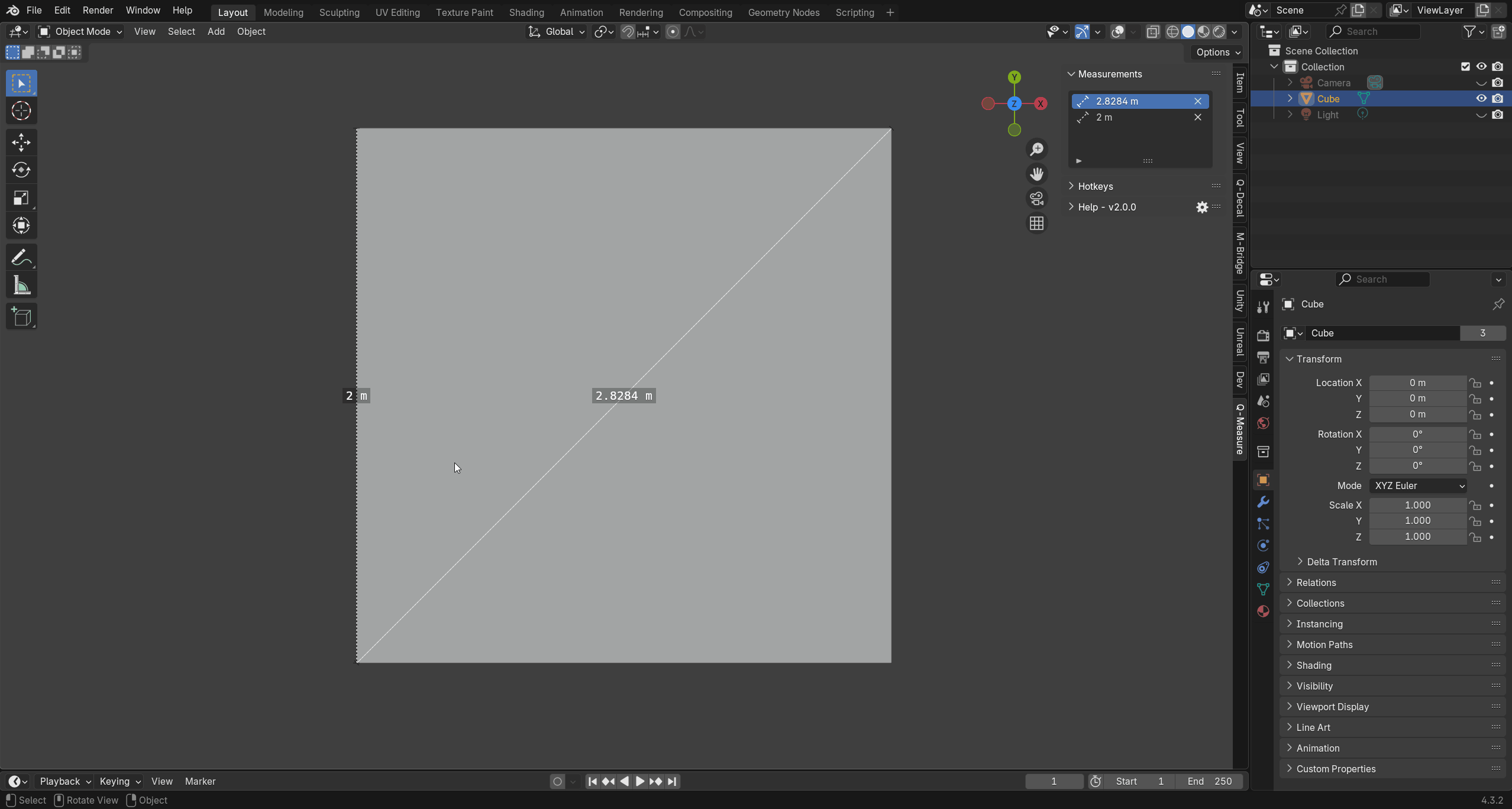The width and height of the screenshot is (1512, 809).
Task: Select the Transform tool
Action: [21, 226]
